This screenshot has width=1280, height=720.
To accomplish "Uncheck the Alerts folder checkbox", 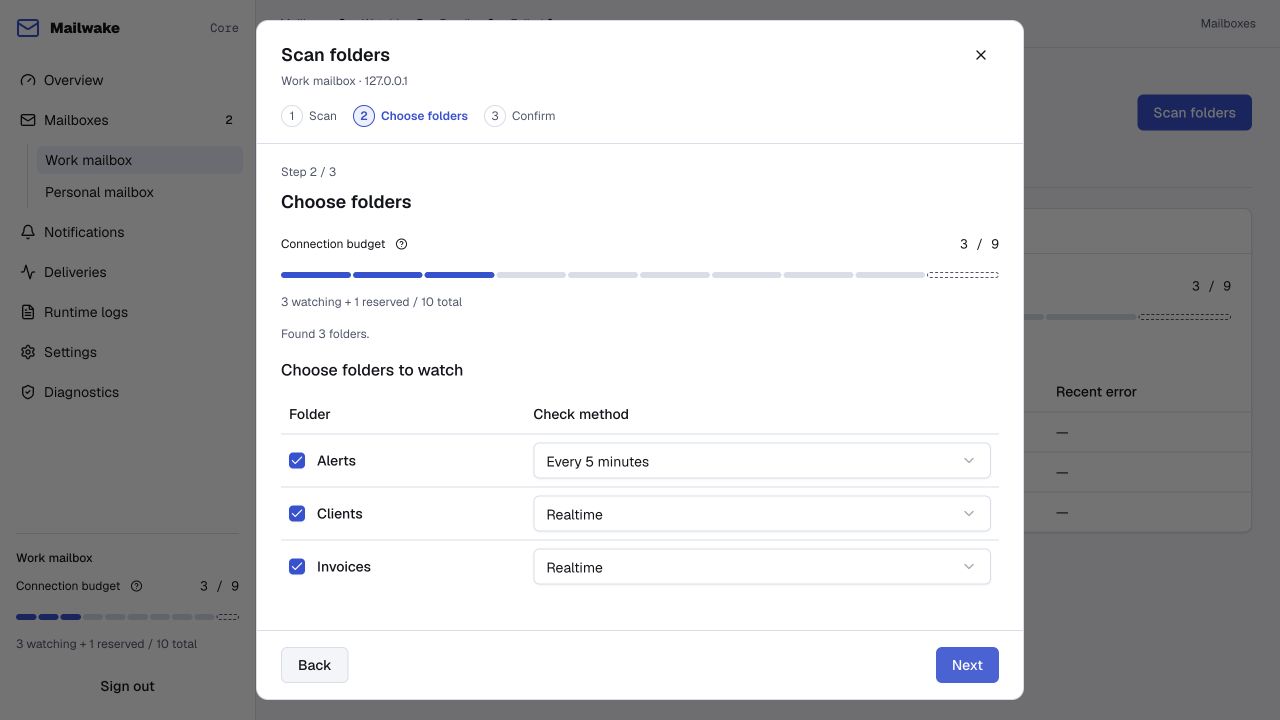I will (x=297, y=461).
